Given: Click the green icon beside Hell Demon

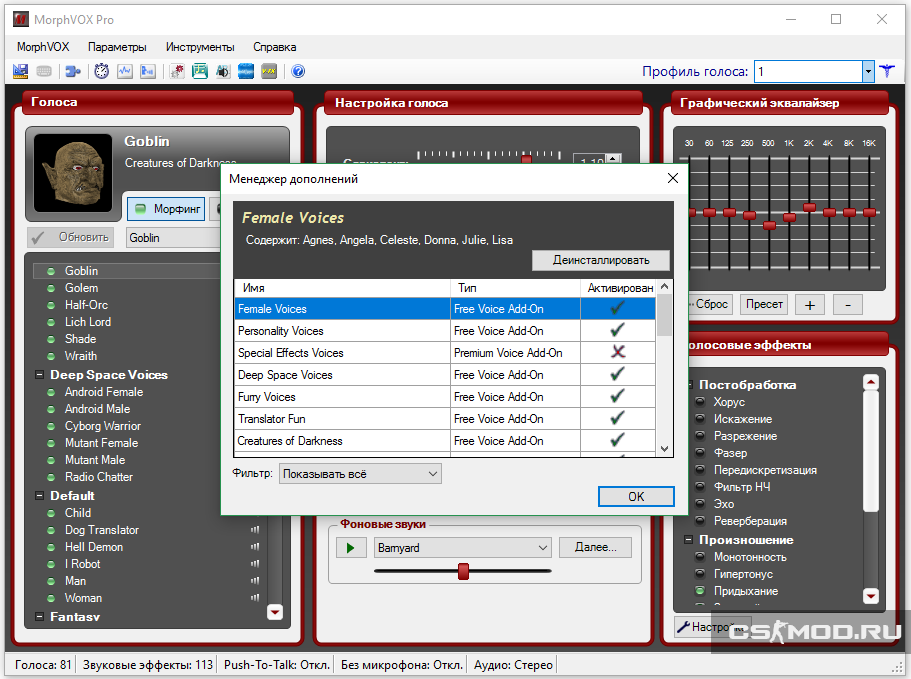Looking at the screenshot, I should (x=51, y=547).
